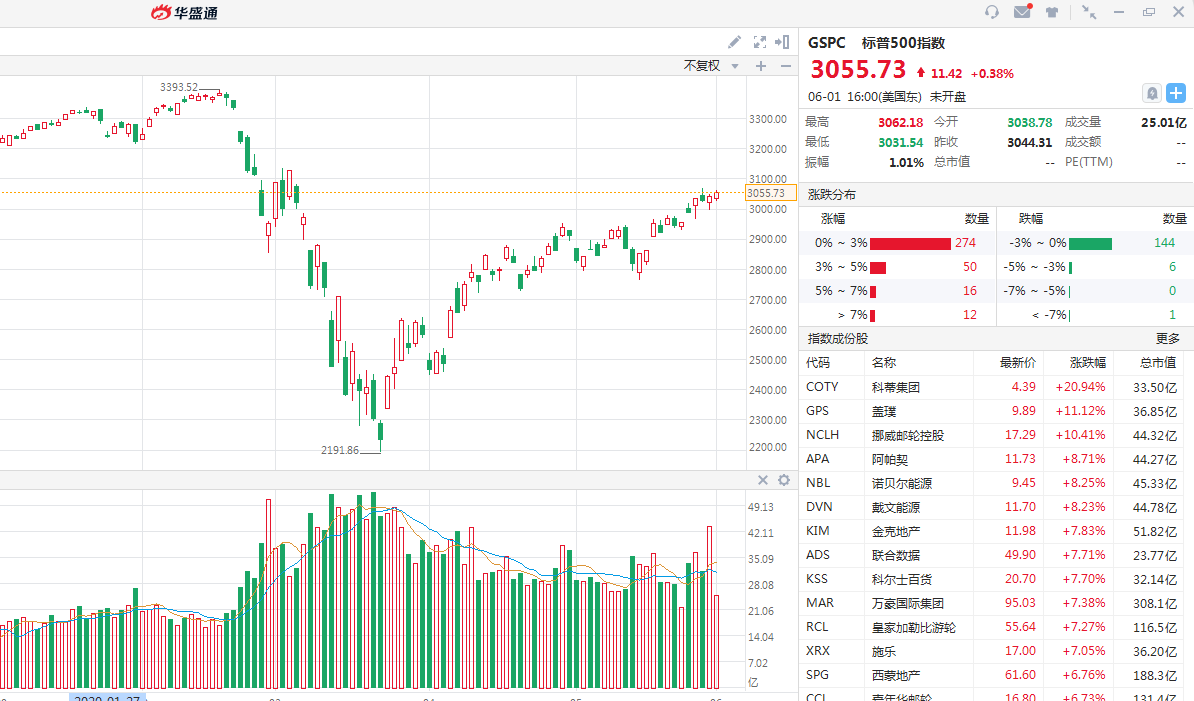Click the -5% ~ -3% decliners row
The width and height of the screenshot is (1194, 701).
1095,267
